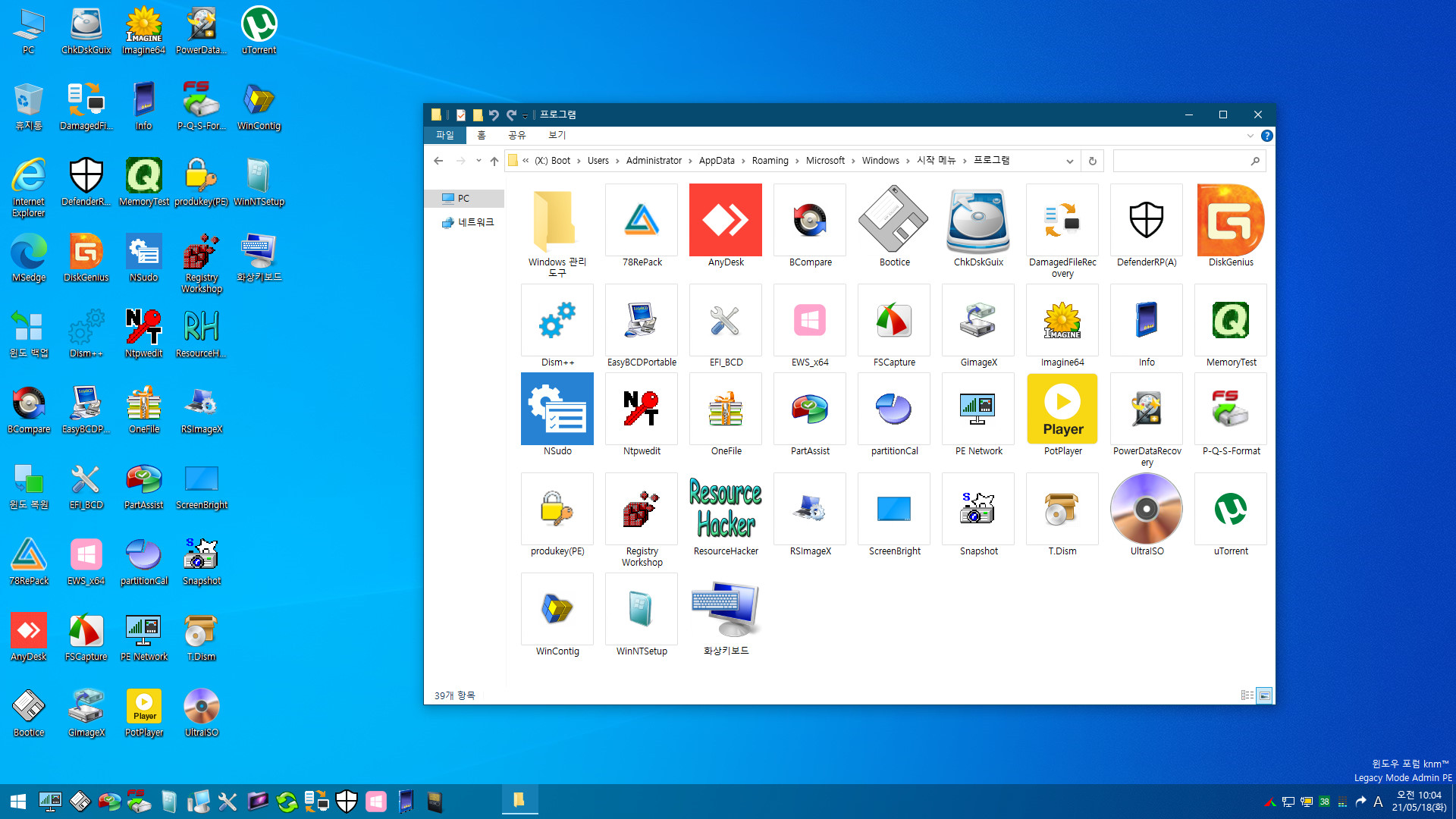Screen dimensions: 1456x819
Task: Open the Windows Start button
Action: [18, 802]
